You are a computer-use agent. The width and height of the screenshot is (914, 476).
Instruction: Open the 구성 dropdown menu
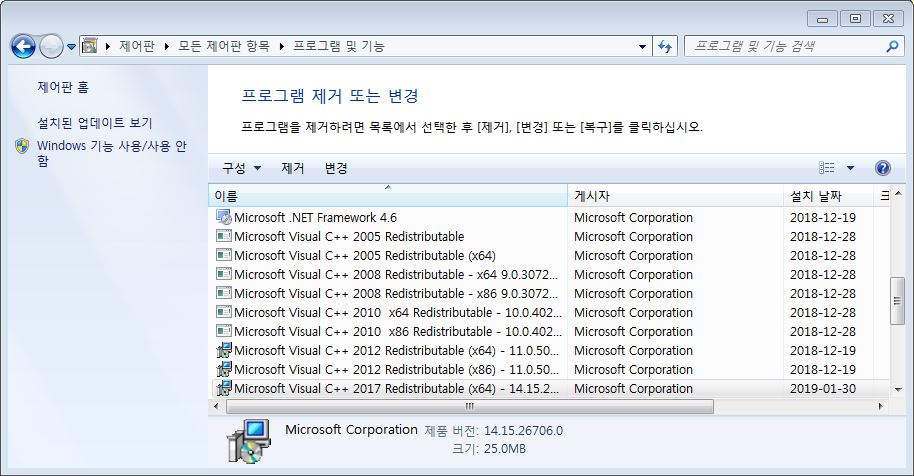pos(241,168)
